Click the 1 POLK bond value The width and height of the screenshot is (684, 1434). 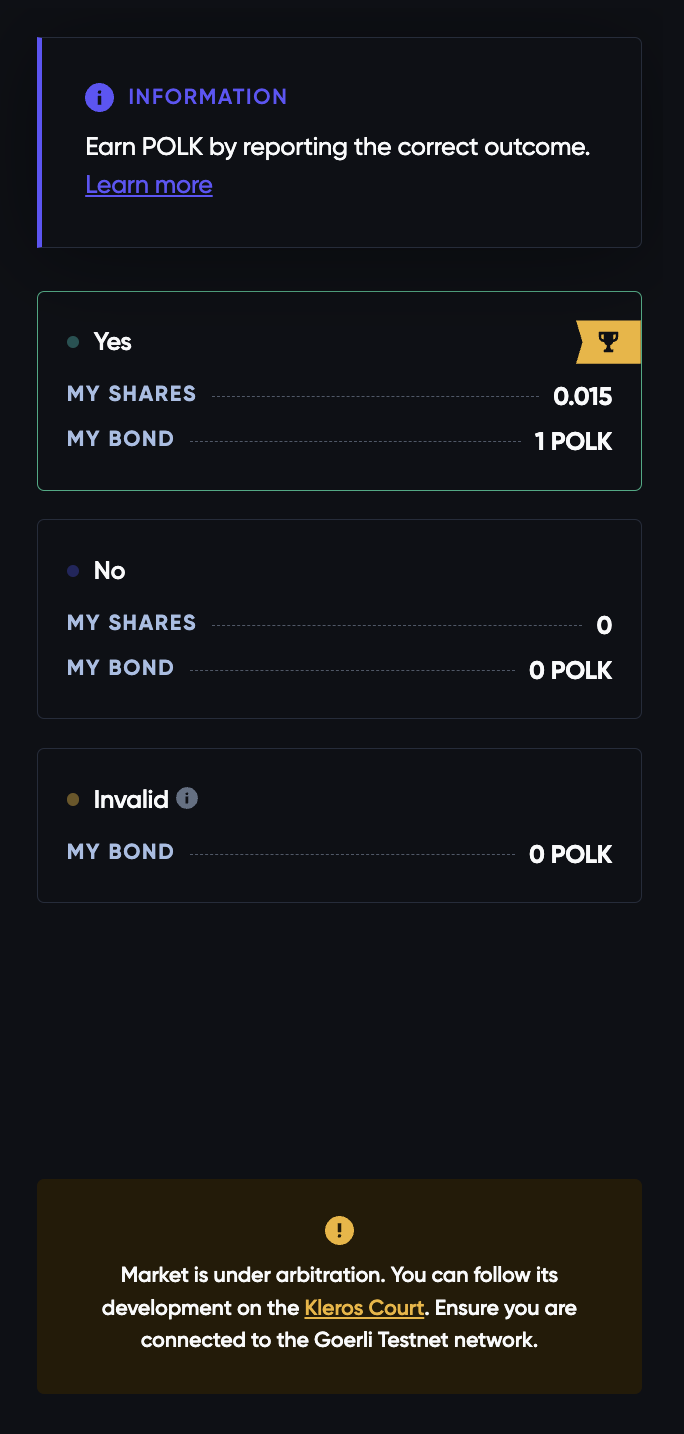[573, 441]
